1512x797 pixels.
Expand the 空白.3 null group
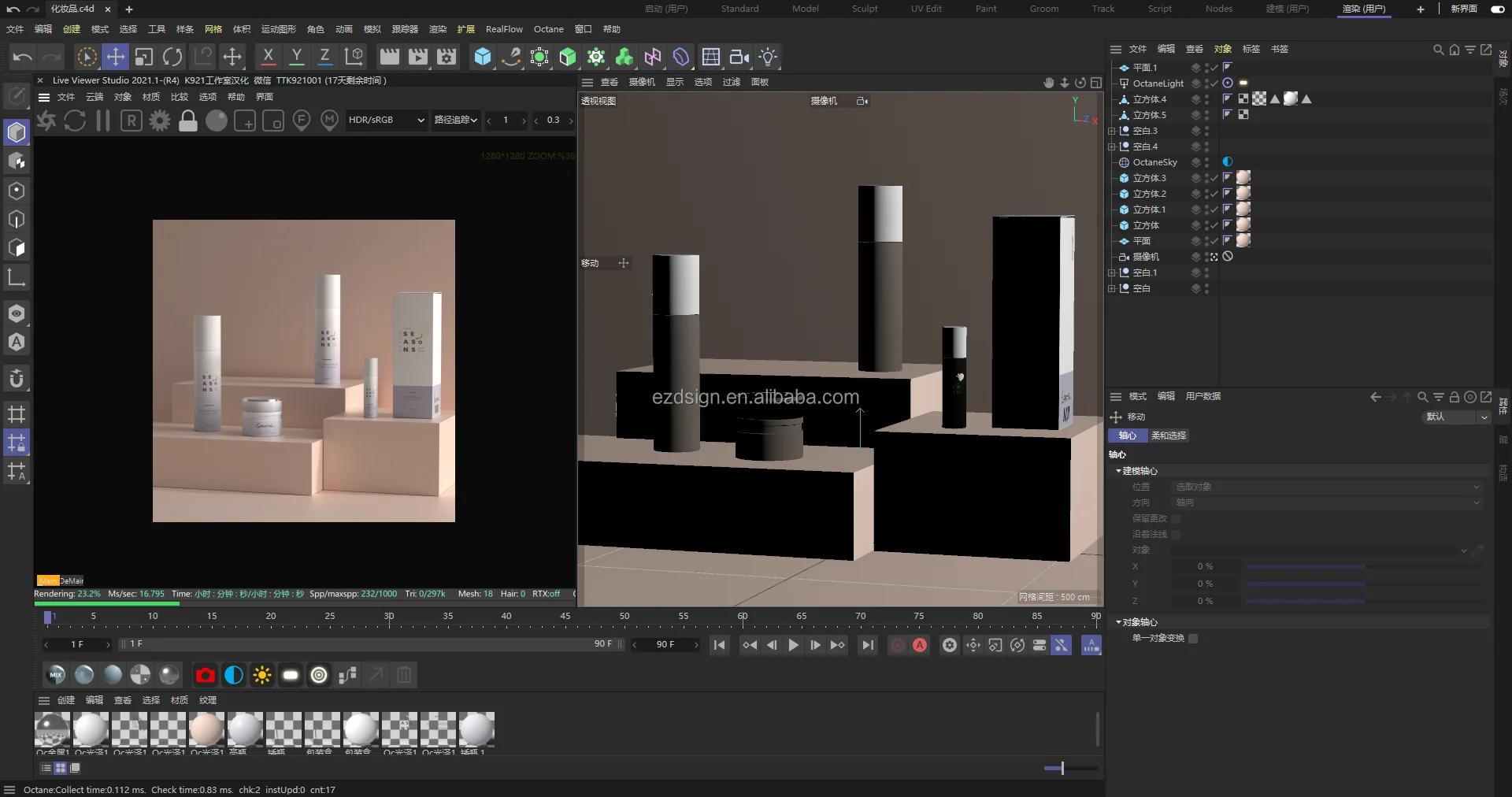click(x=1111, y=131)
